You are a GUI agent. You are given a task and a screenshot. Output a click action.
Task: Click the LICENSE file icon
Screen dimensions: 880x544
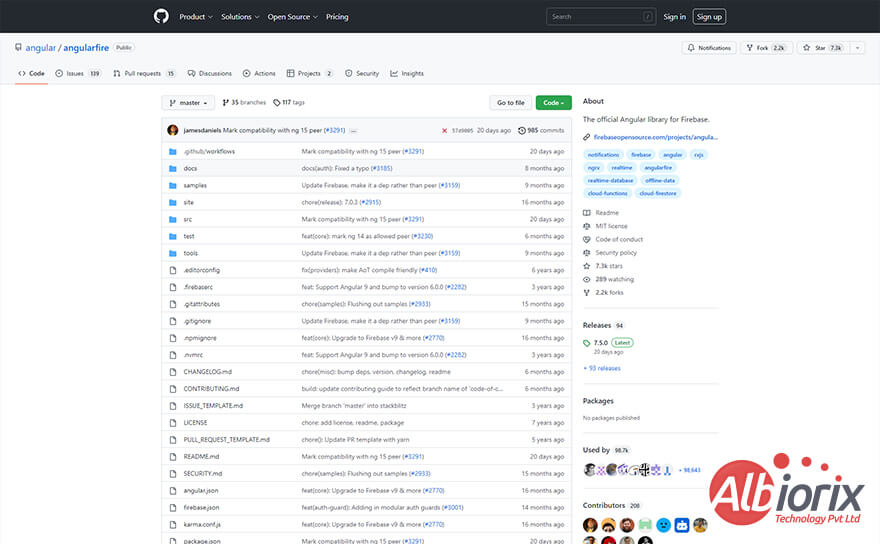coord(173,422)
